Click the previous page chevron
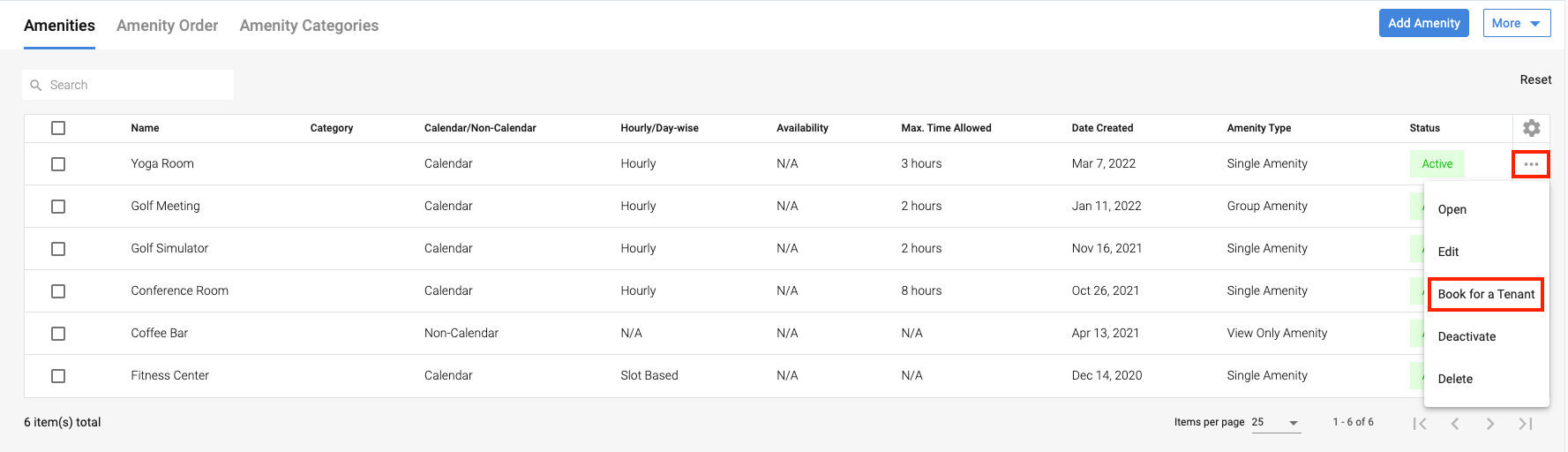The height and width of the screenshot is (452, 1568). point(1455,424)
